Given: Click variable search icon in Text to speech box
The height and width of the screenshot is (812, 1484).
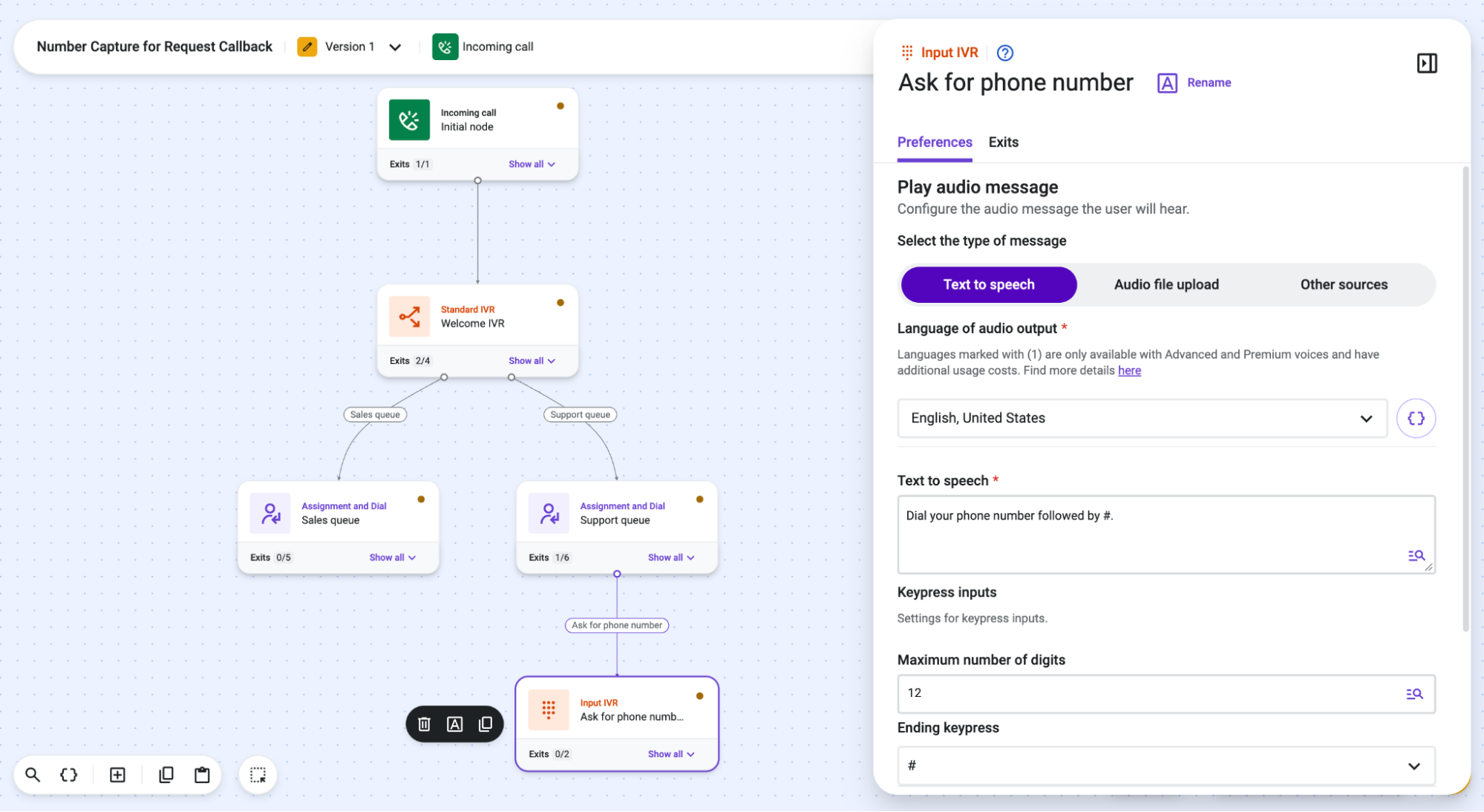Looking at the screenshot, I should tap(1416, 555).
